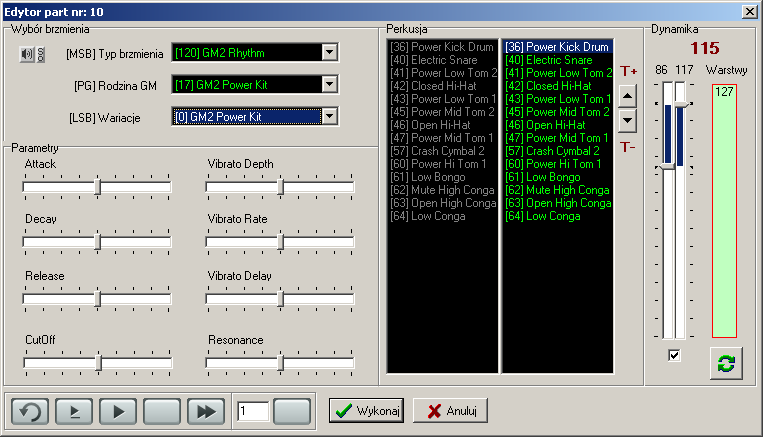Click the play-with-underline step button
763x437 pixels.
tap(74, 412)
